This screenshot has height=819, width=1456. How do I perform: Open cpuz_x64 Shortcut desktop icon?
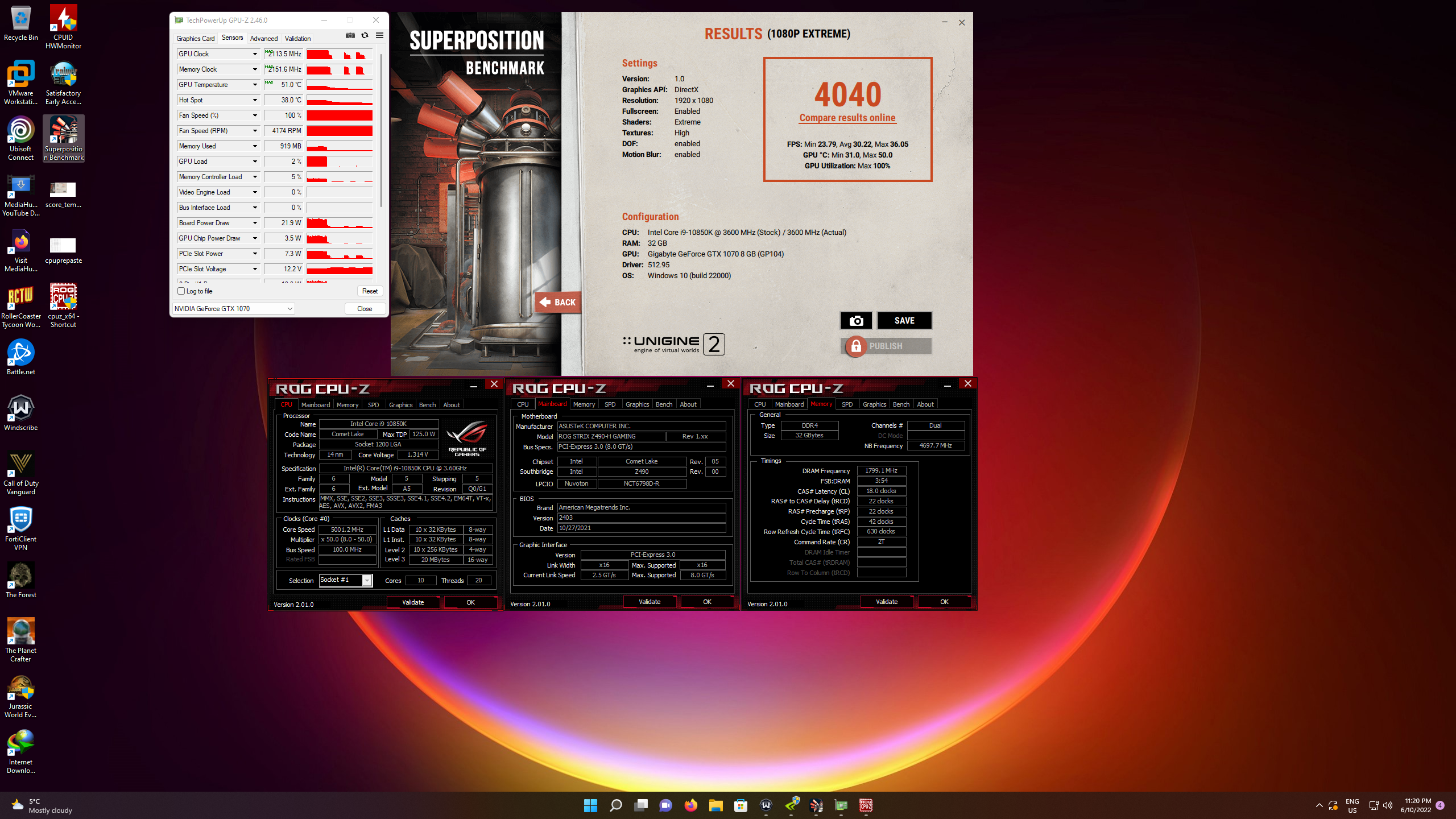tap(63, 306)
